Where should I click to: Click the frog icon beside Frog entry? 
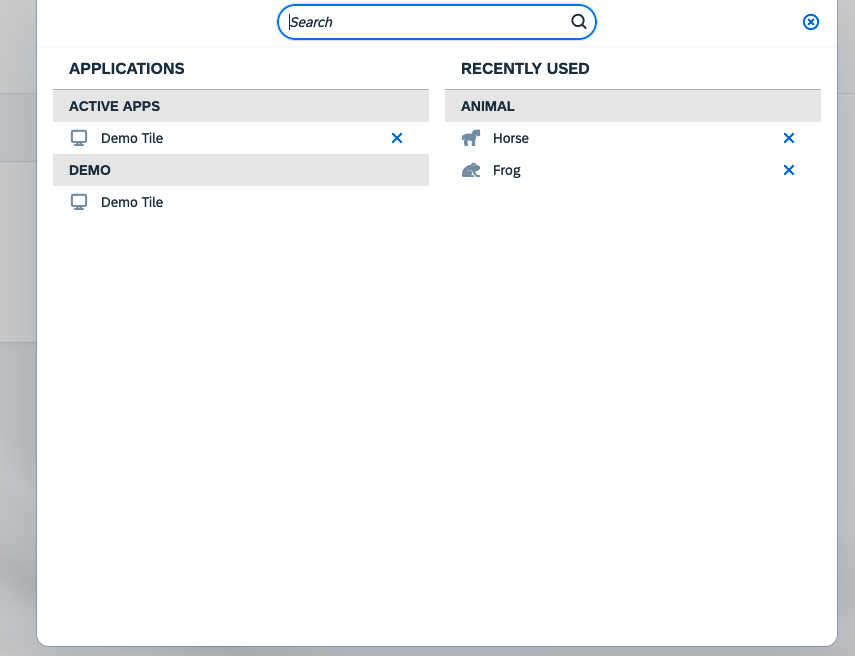[470, 170]
